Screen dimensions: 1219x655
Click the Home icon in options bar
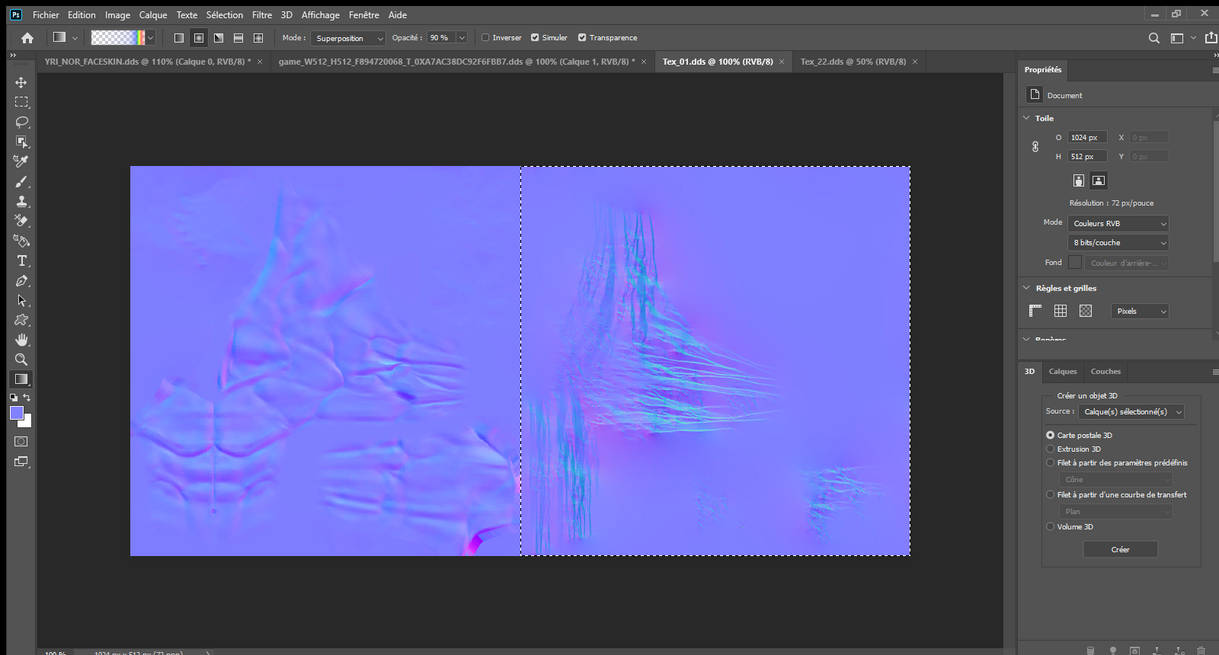[x=27, y=38]
